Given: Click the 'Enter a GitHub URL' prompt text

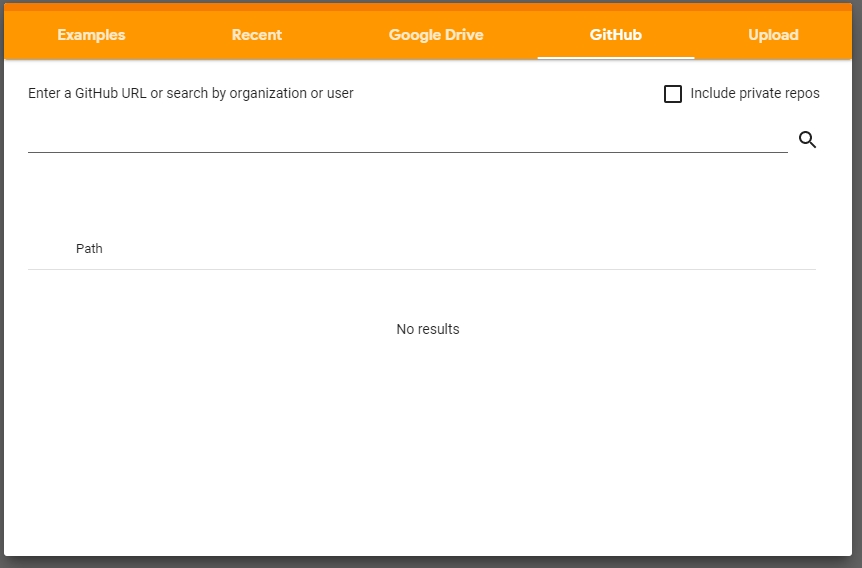Looking at the screenshot, I should click(x=191, y=94).
